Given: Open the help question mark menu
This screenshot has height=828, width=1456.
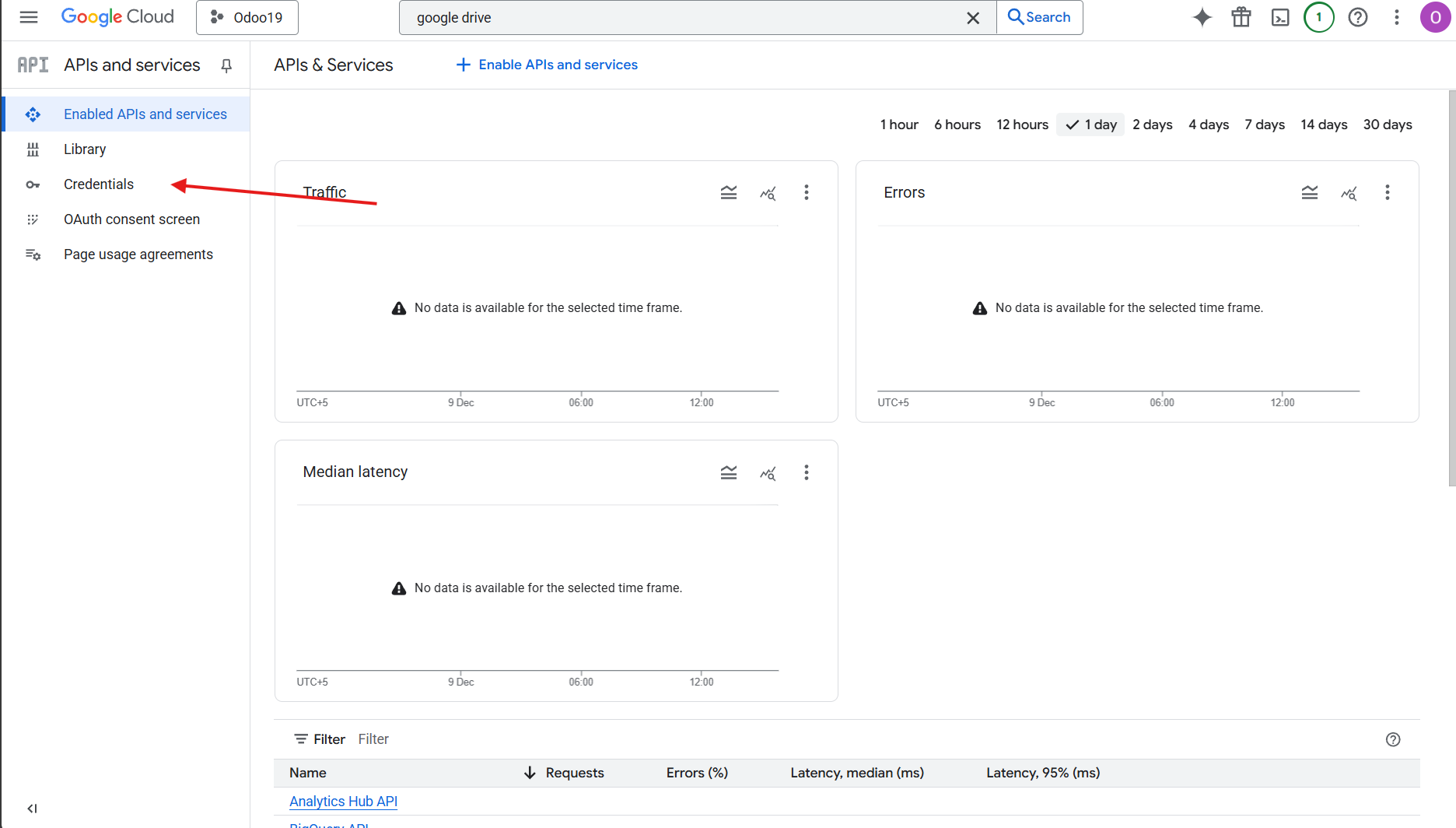Looking at the screenshot, I should click(x=1357, y=17).
